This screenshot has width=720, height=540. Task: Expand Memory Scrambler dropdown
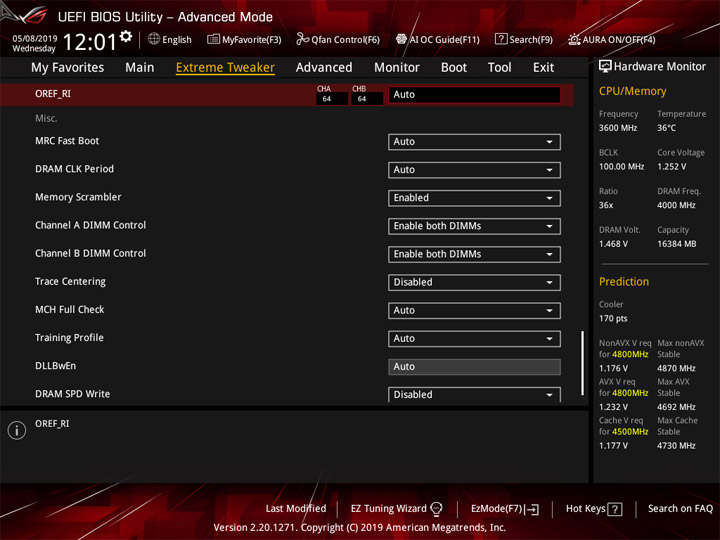(x=474, y=198)
